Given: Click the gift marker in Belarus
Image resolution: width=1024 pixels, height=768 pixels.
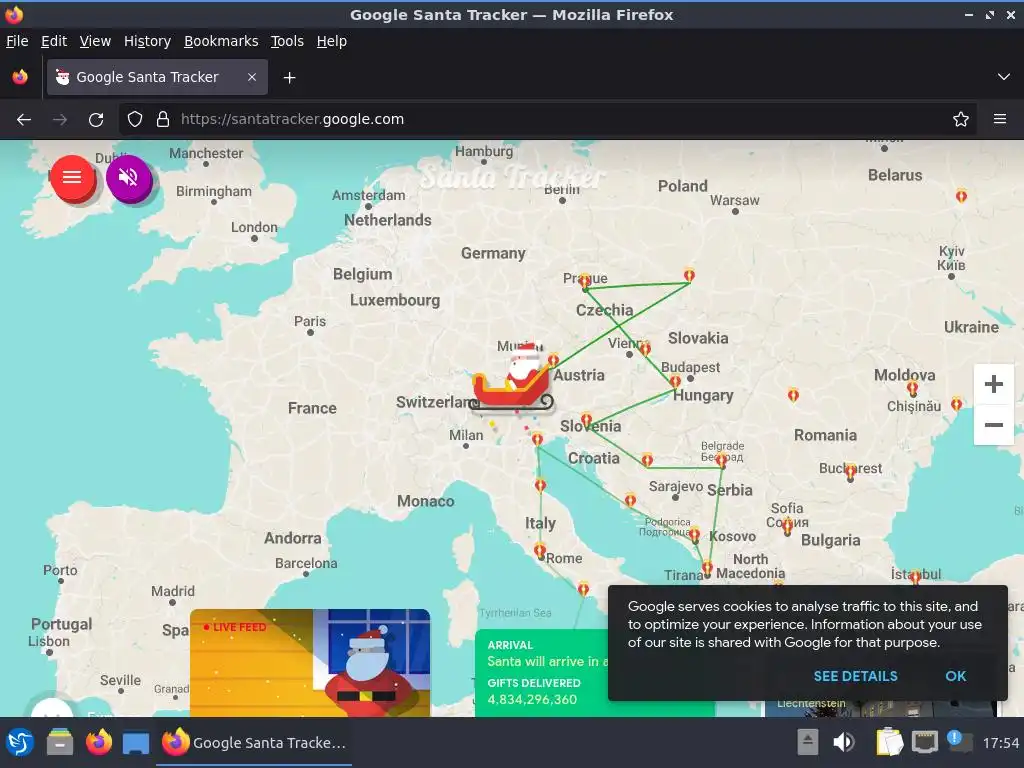Looking at the screenshot, I should pyautogui.click(x=961, y=195).
